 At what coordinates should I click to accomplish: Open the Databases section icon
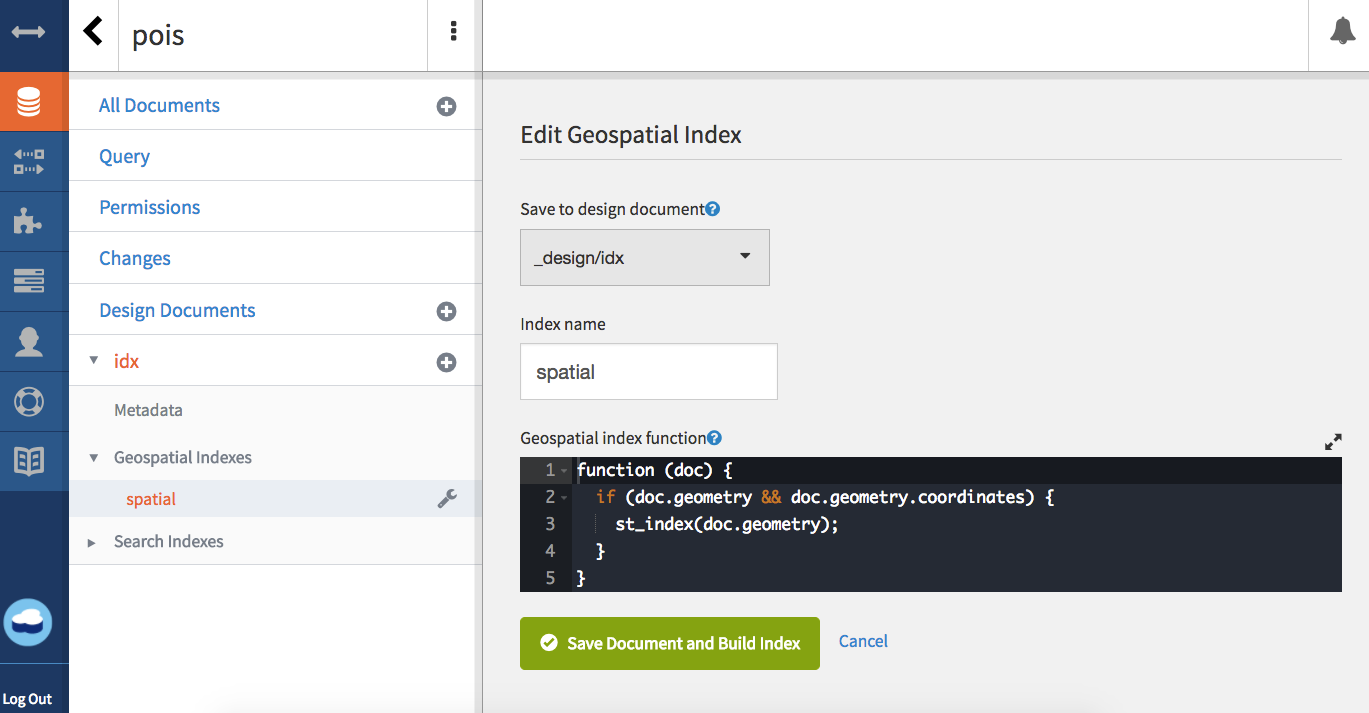[x=28, y=102]
